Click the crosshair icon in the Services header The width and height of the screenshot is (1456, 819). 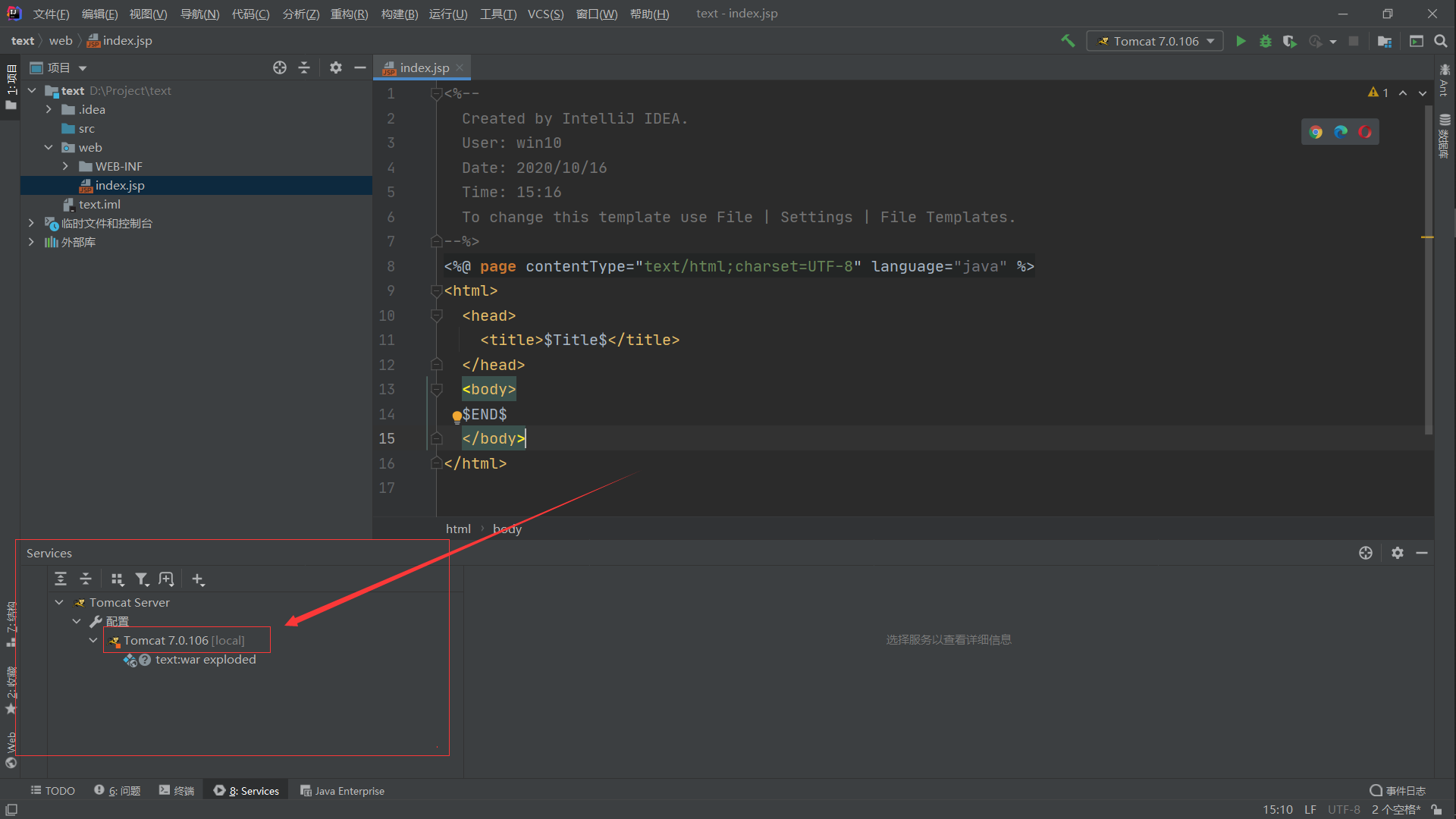(x=1366, y=553)
